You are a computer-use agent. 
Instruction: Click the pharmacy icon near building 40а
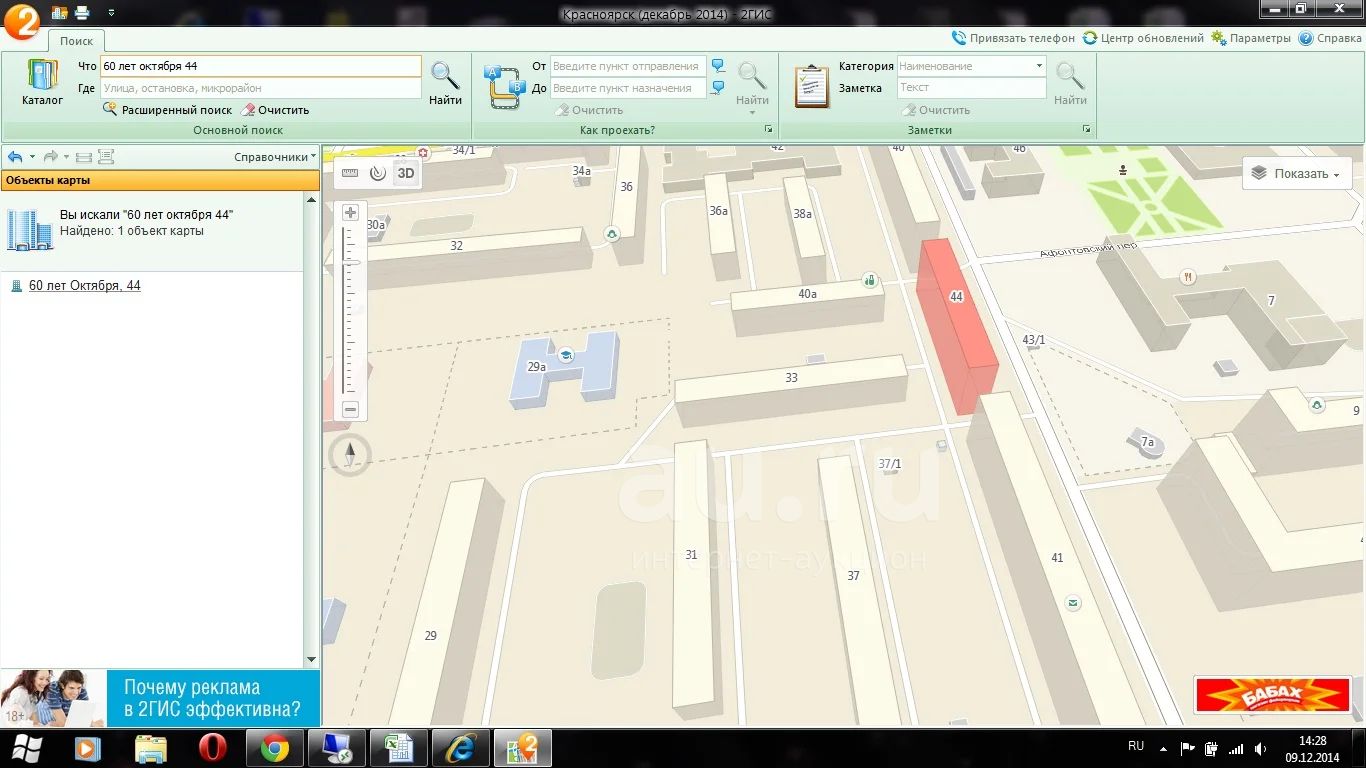[x=870, y=281]
